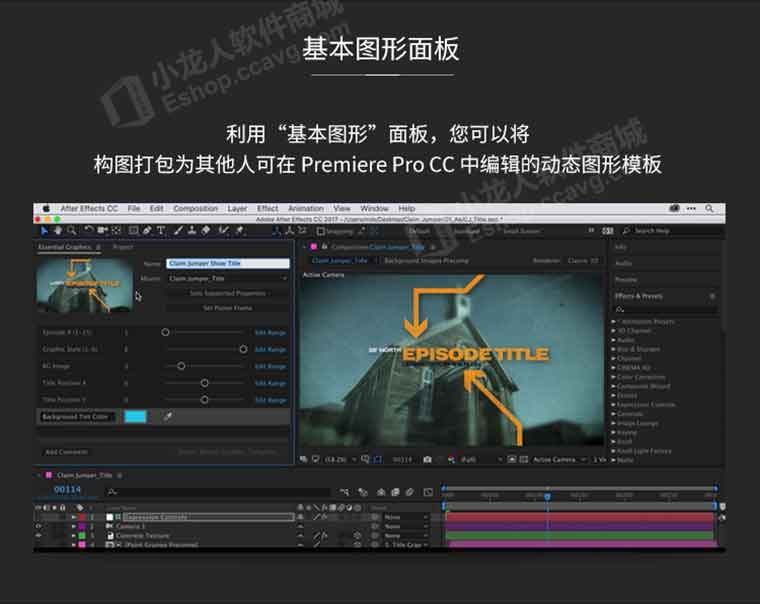
Task: Select the Zoom magnifier tool
Action: pos(72,230)
